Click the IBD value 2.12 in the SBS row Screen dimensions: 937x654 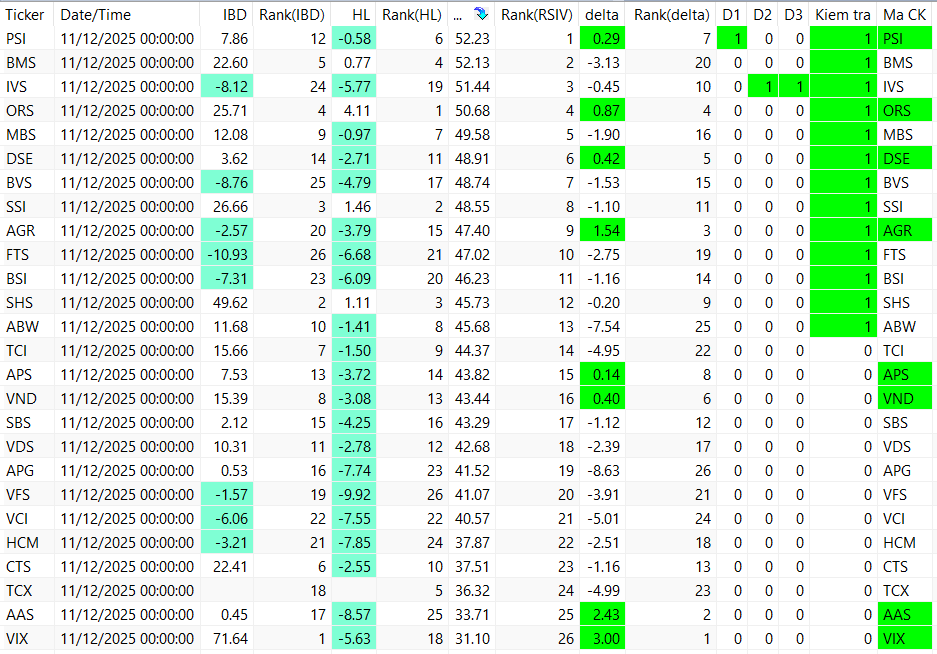(234, 423)
